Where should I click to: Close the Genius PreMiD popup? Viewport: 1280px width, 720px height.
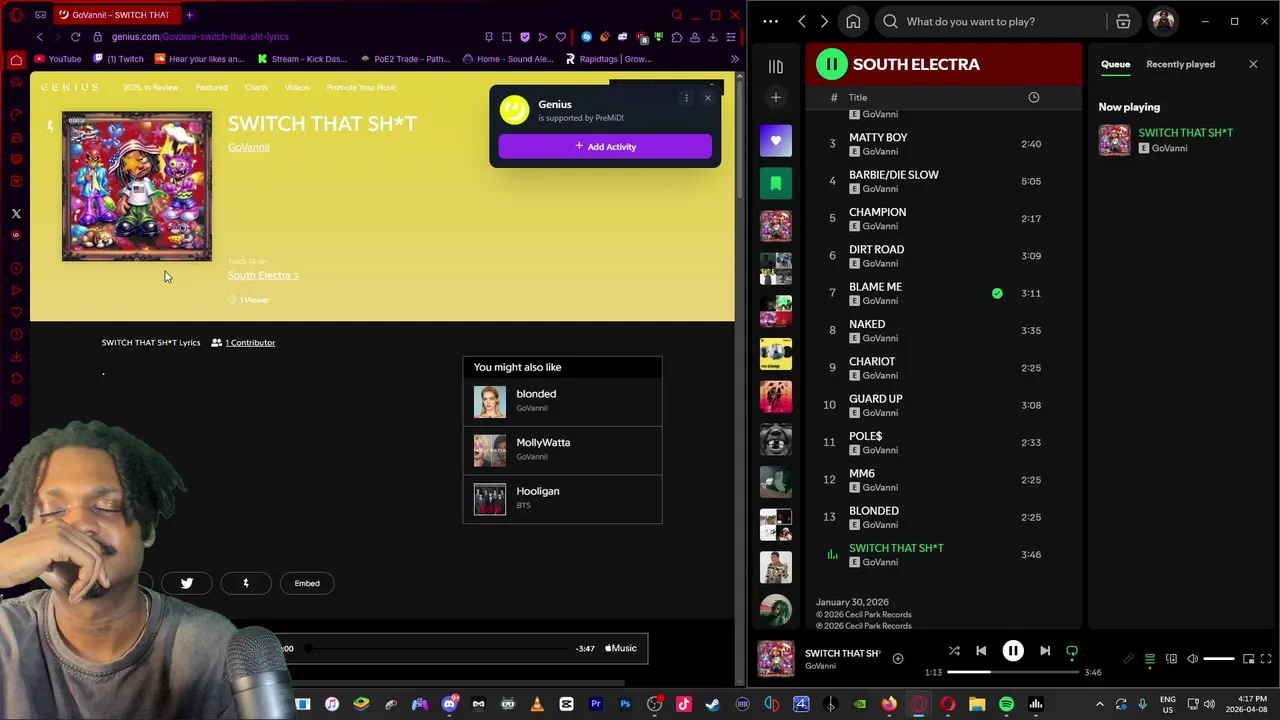click(x=708, y=98)
